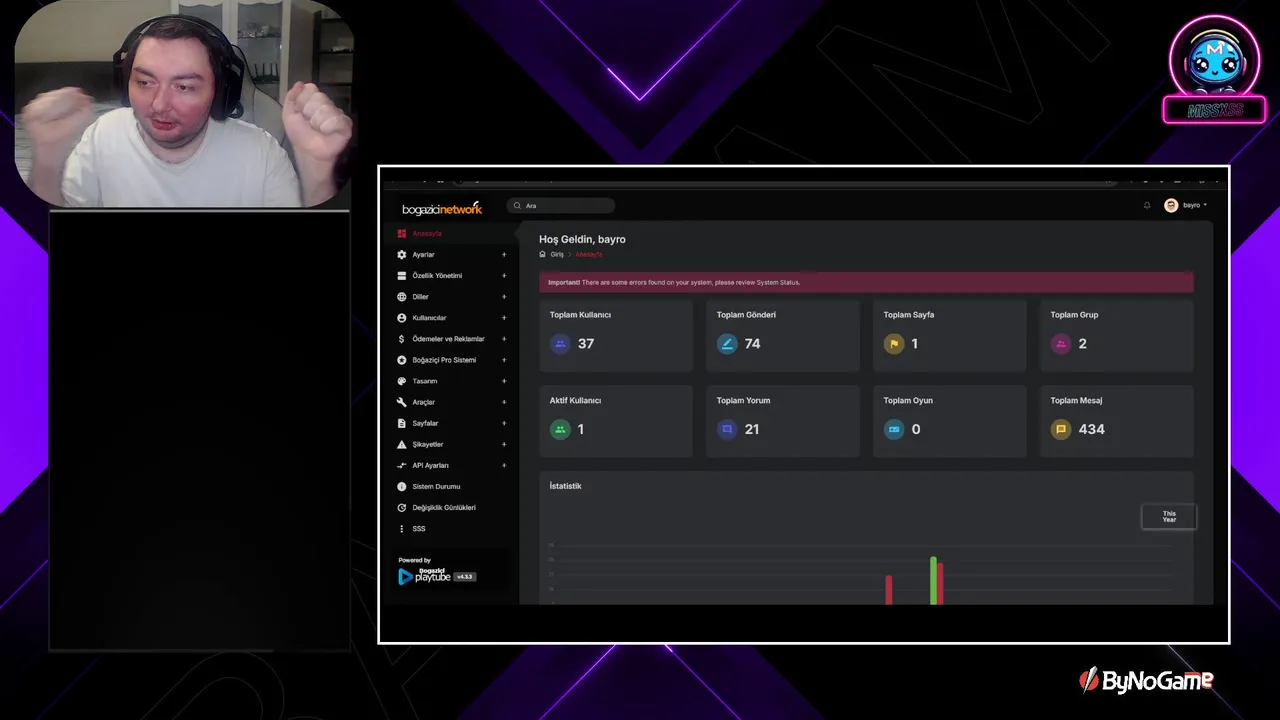Open the This Year statistics dropdown

[x=1169, y=517]
